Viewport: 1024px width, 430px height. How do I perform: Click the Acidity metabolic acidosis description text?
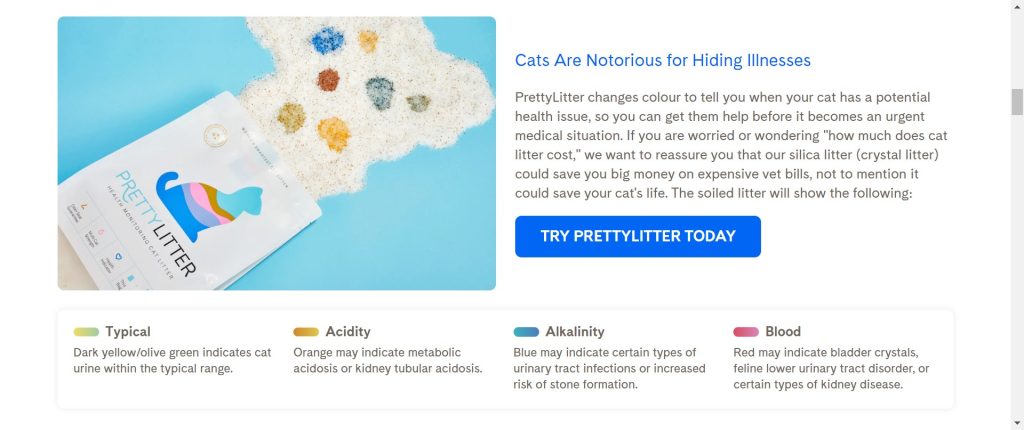[388, 360]
